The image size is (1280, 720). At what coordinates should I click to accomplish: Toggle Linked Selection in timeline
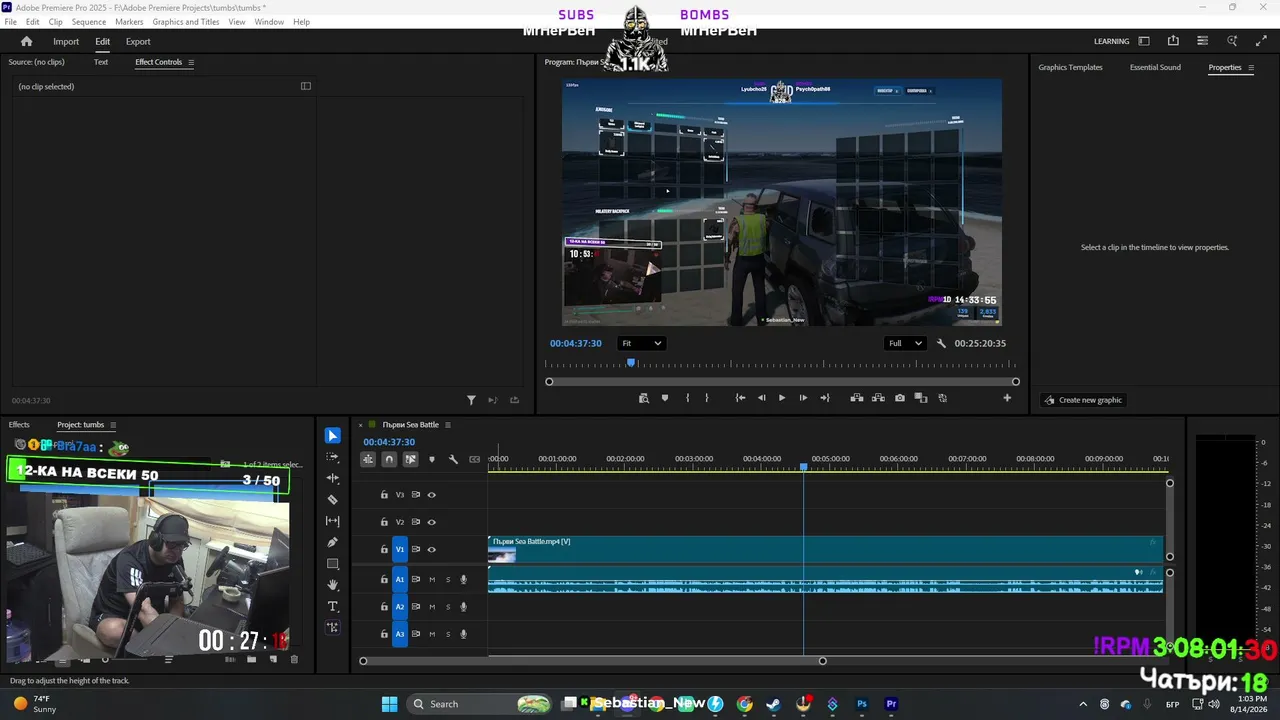click(x=410, y=459)
